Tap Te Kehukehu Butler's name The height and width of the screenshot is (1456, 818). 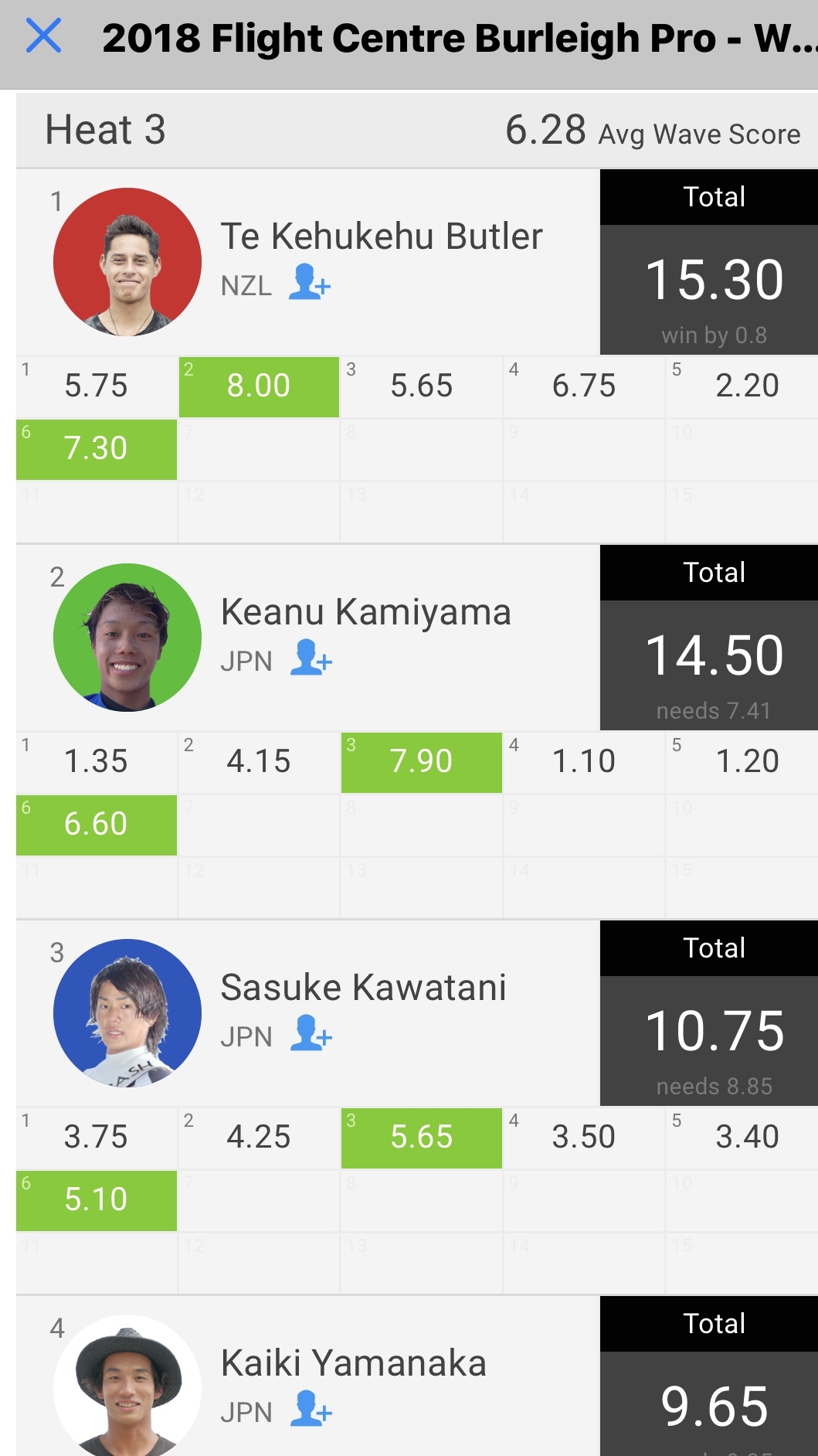point(382,236)
